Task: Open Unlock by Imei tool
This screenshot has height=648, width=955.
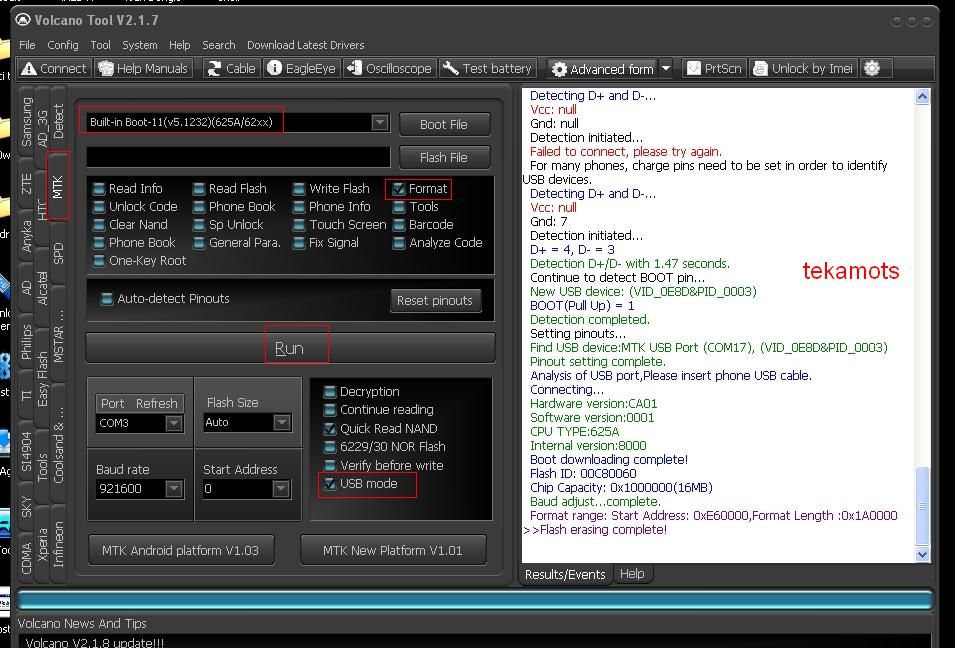Action: click(x=803, y=68)
